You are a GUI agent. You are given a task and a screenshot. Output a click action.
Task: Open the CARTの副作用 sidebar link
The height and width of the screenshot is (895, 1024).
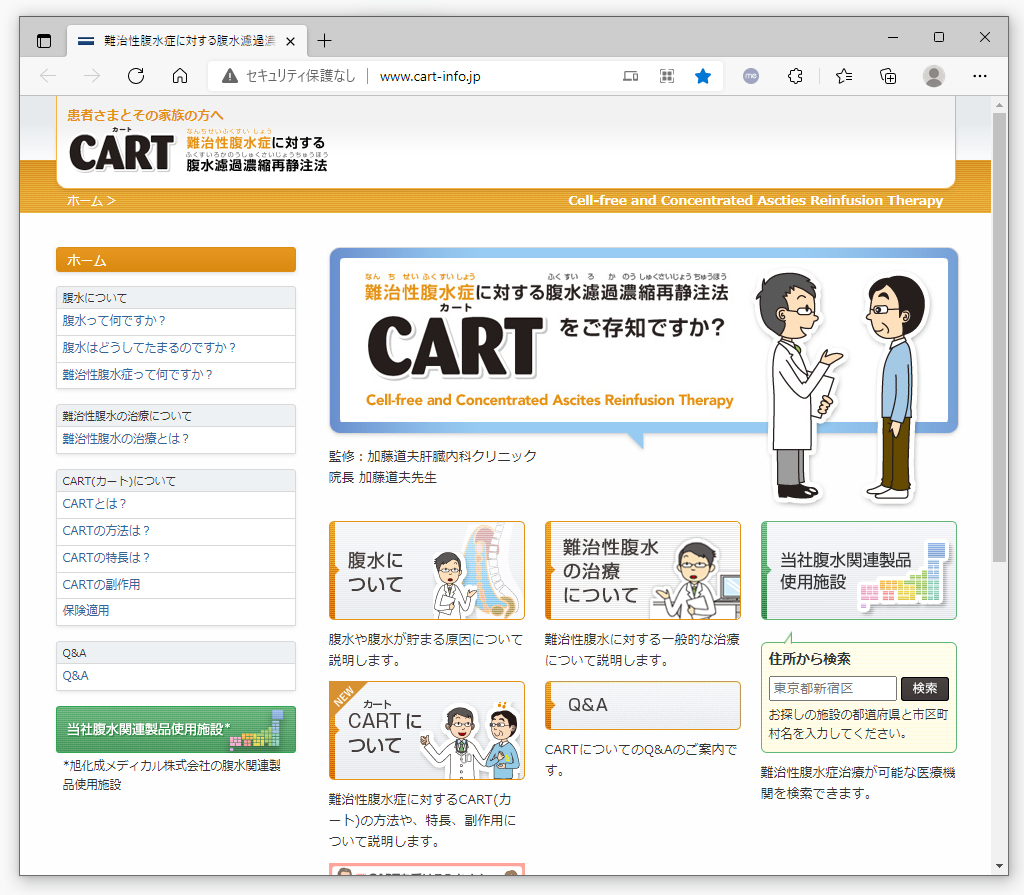tap(101, 584)
